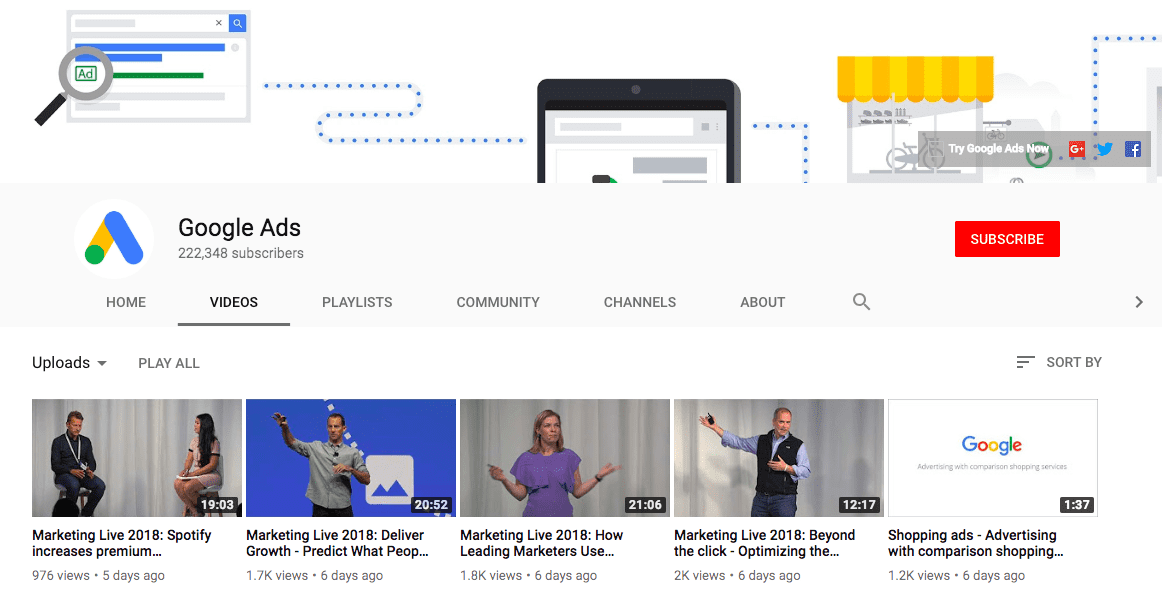Expand the Uploads dropdown
1162x595 pixels.
[70, 363]
